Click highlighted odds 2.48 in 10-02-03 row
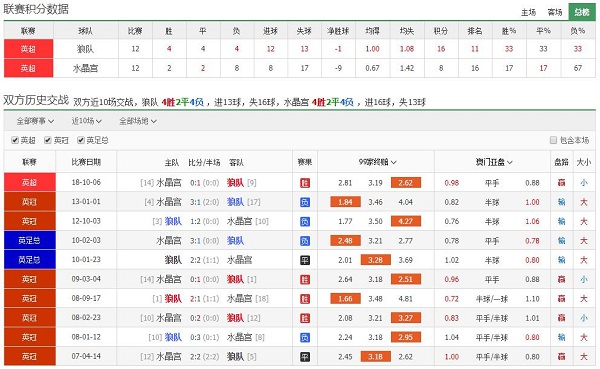Image resolution: width=600 pixels, height=369 pixels. point(345,241)
